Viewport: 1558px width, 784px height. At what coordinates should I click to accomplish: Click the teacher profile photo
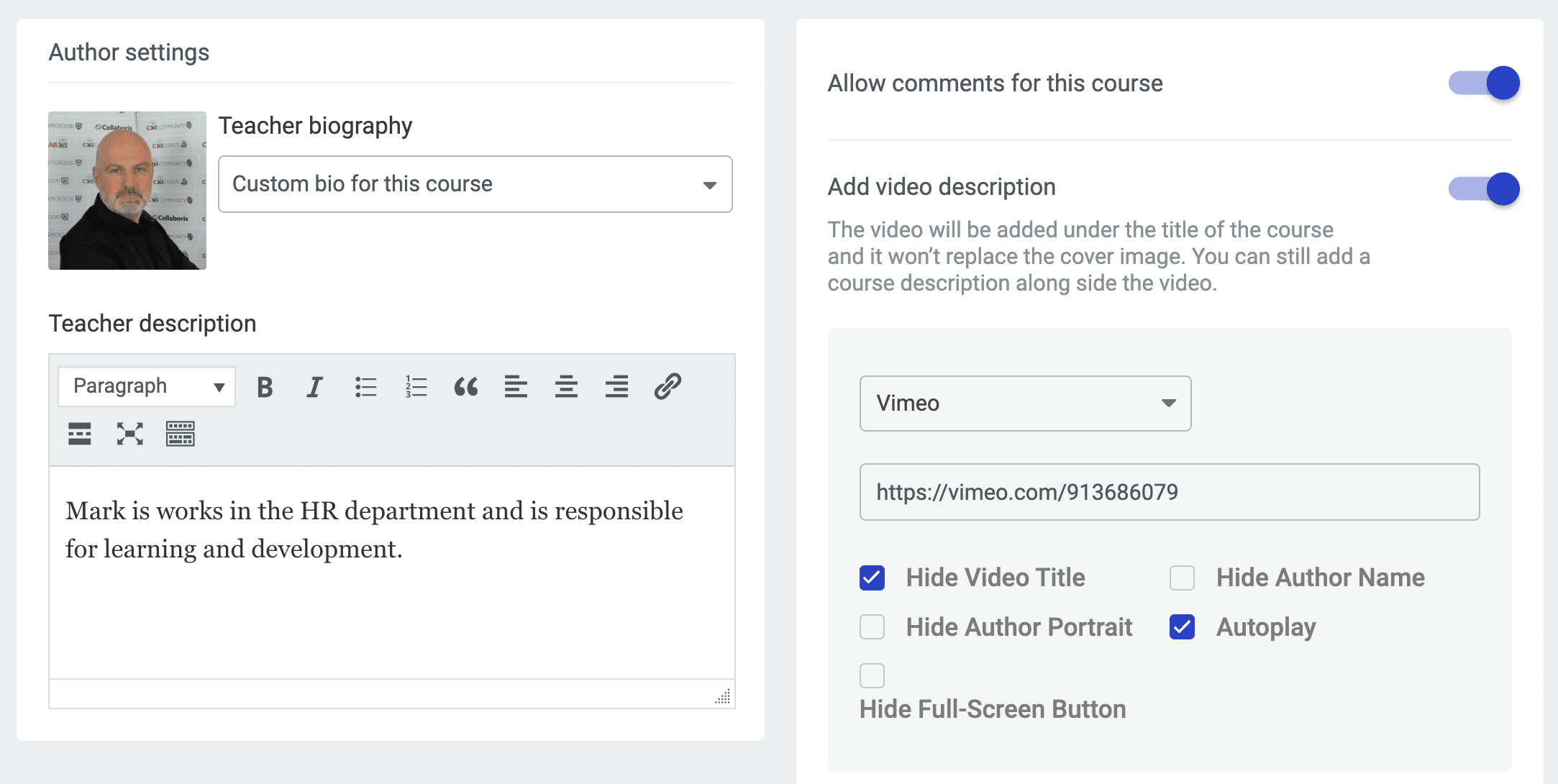127,191
